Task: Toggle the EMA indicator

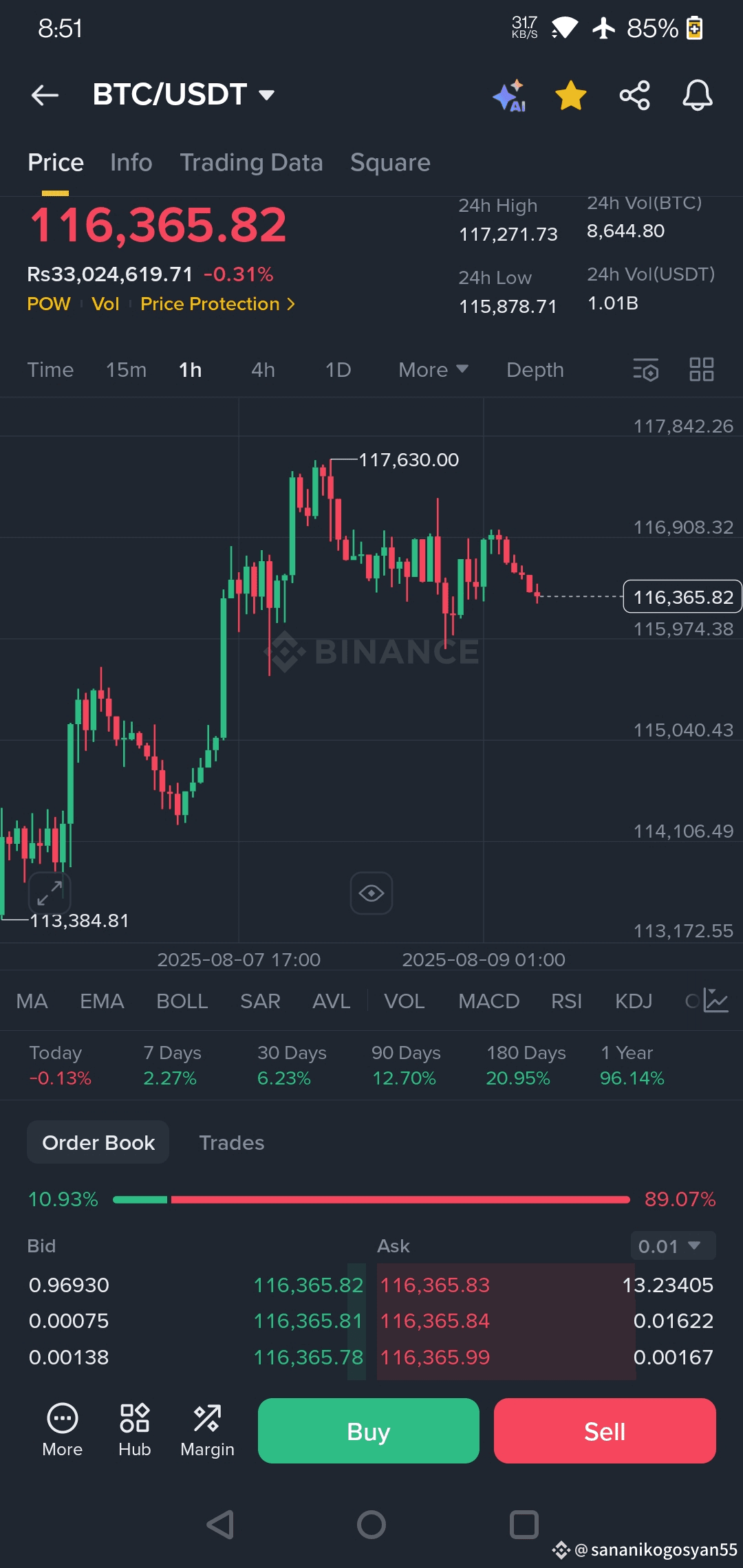Action: point(102,1001)
